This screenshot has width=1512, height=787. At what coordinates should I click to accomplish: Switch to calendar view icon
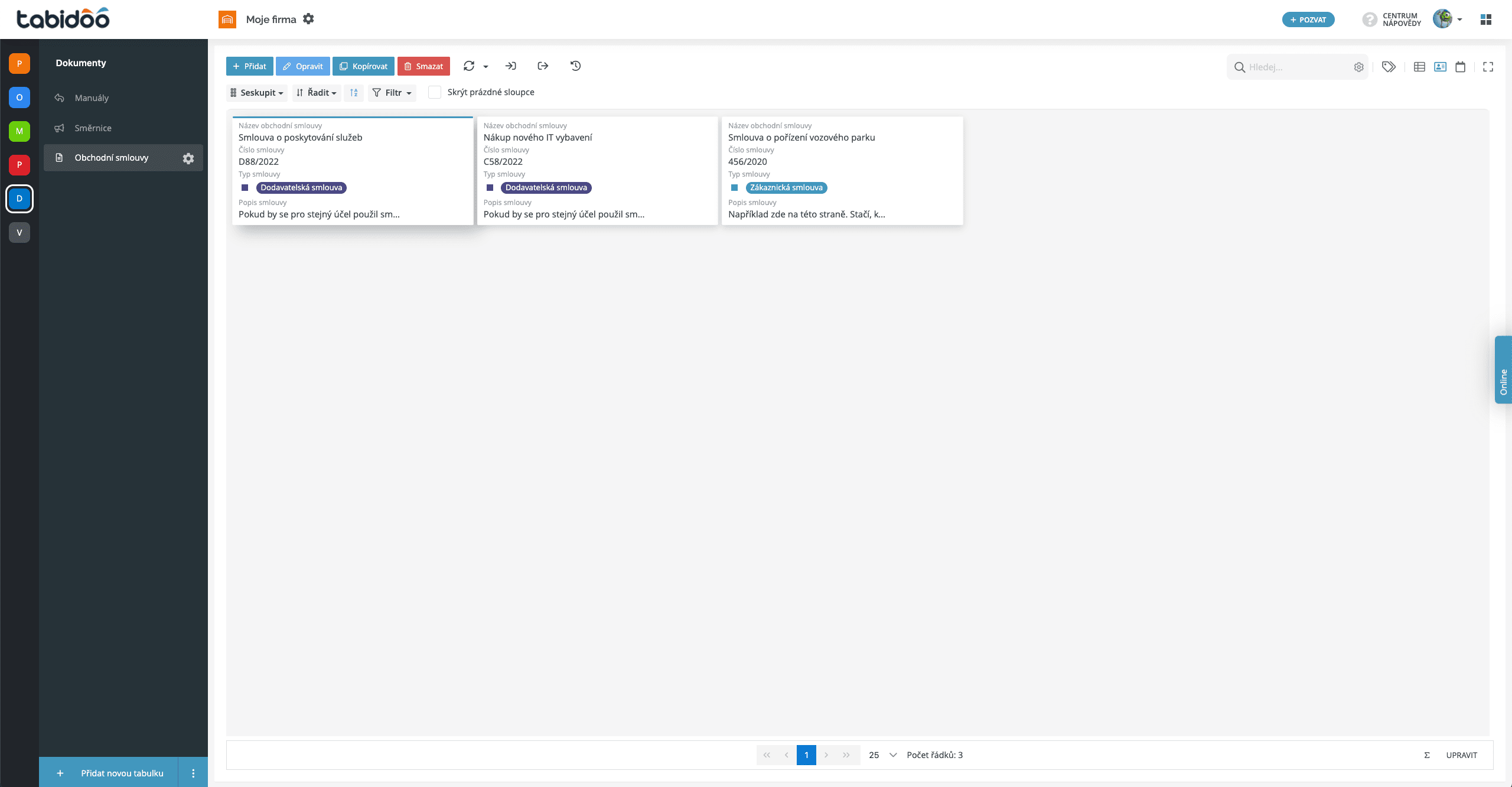point(1460,67)
